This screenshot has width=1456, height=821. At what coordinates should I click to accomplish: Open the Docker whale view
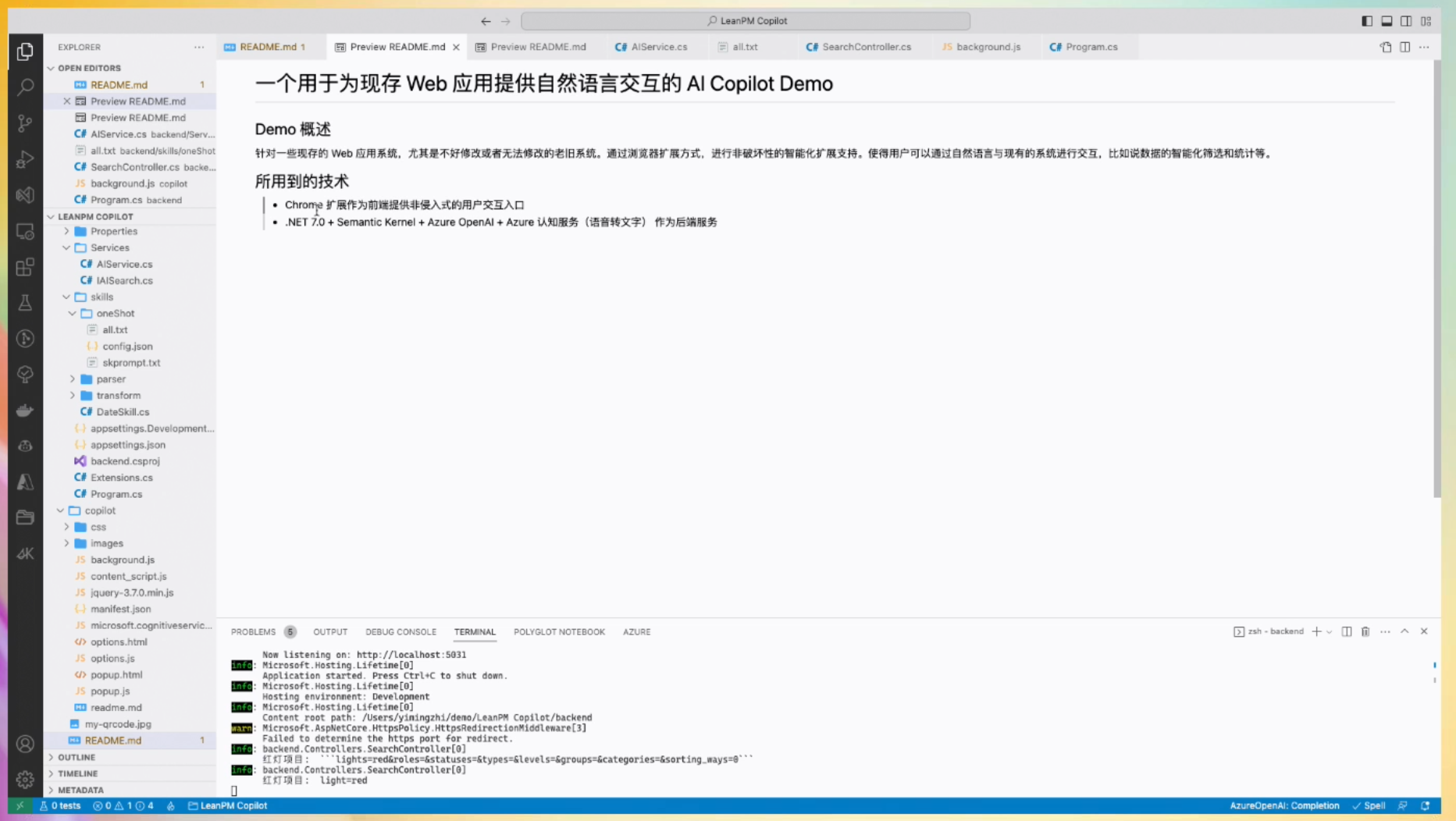tap(25, 410)
